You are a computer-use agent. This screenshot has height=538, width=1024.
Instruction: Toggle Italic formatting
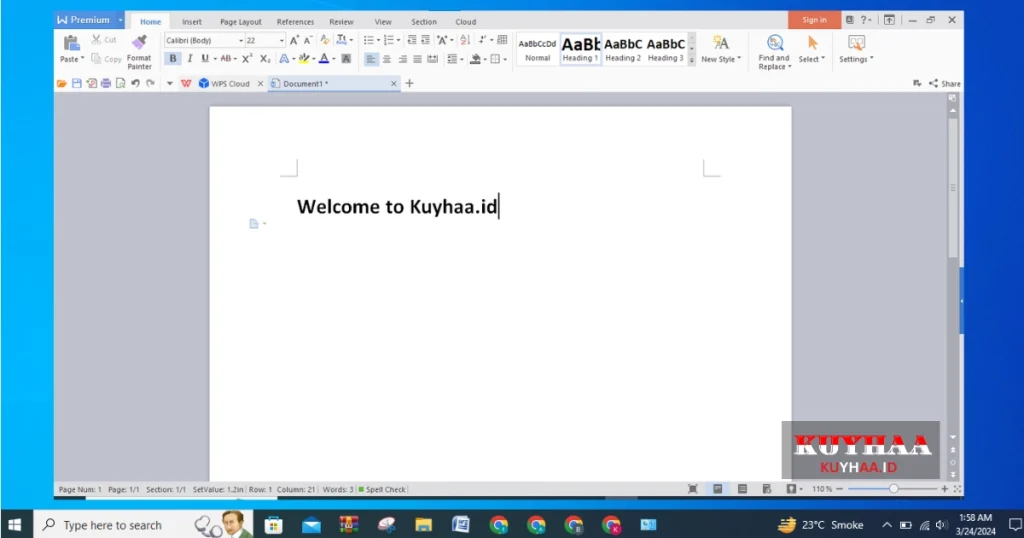coord(189,59)
